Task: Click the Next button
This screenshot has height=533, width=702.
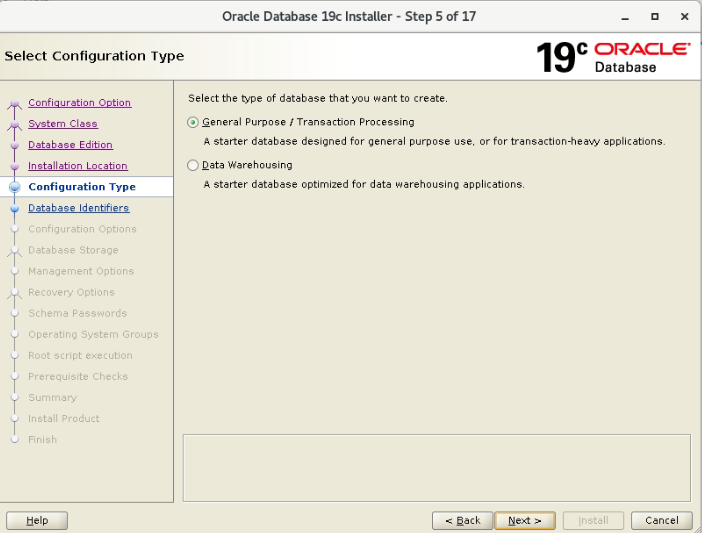Action: [x=525, y=520]
